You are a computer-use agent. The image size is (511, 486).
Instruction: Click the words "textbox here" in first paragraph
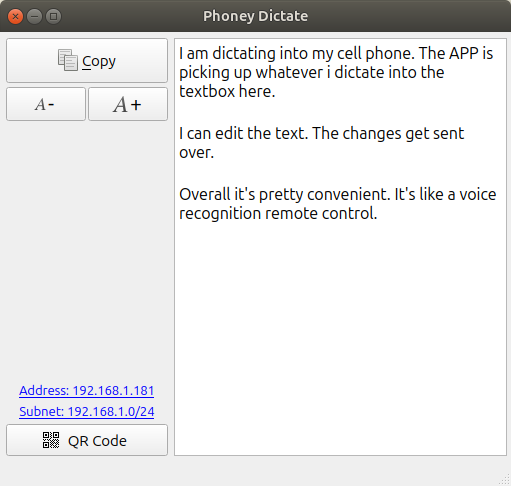coord(227,91)
